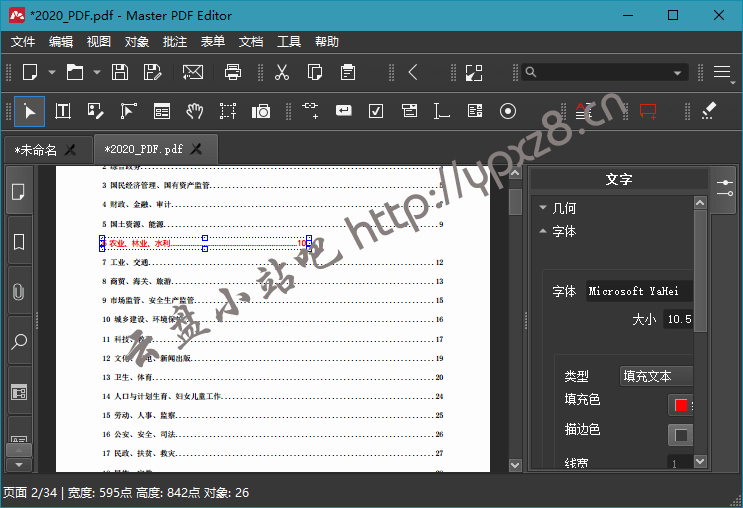Viewport: 743px width, 508px height.
Task: Expand the 几何 section
Action: click(543, 208)
